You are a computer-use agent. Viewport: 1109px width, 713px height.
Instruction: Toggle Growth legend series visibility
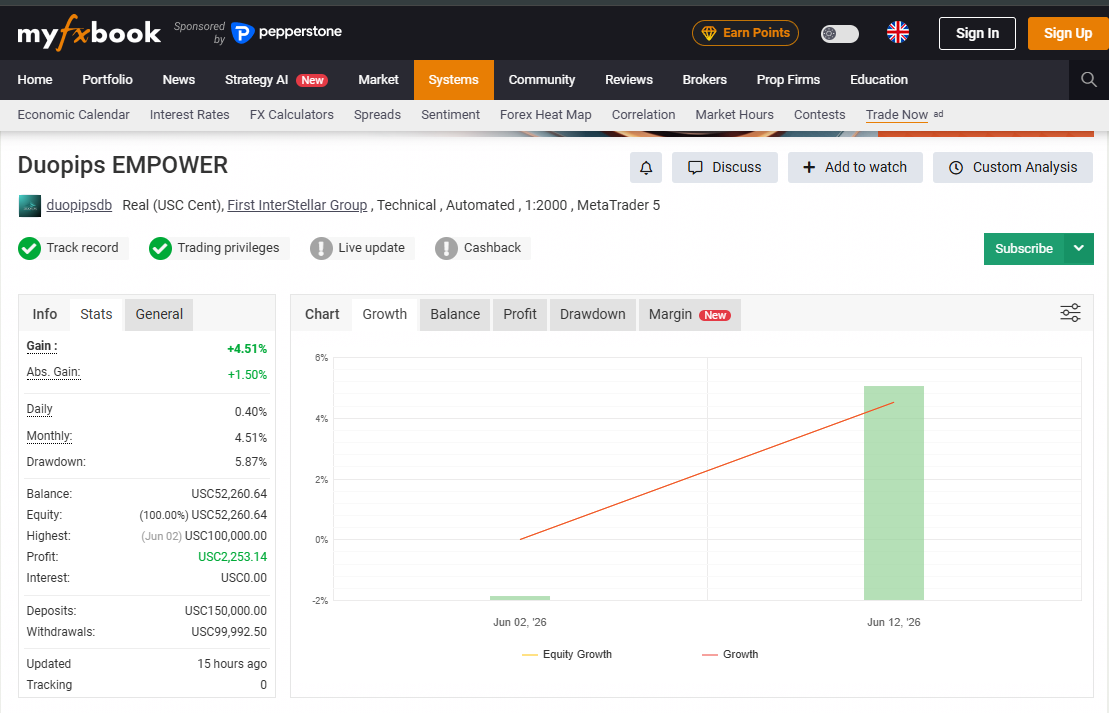point(730,654)
